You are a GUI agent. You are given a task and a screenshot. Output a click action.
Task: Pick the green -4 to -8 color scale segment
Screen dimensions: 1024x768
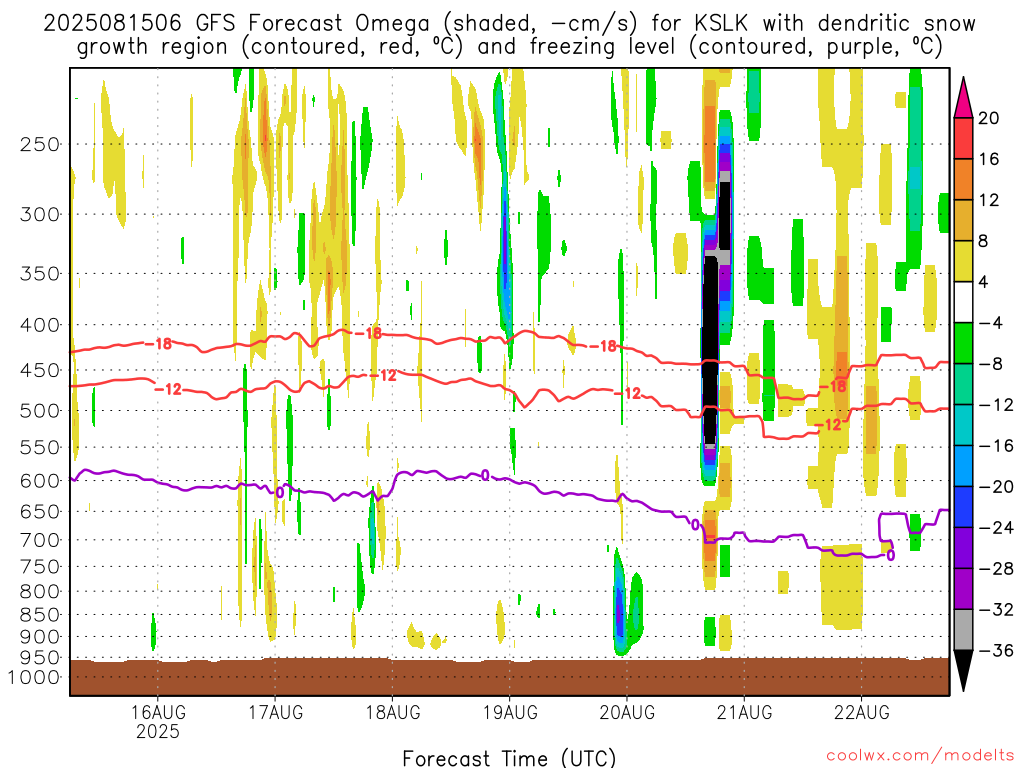(963, 344)
